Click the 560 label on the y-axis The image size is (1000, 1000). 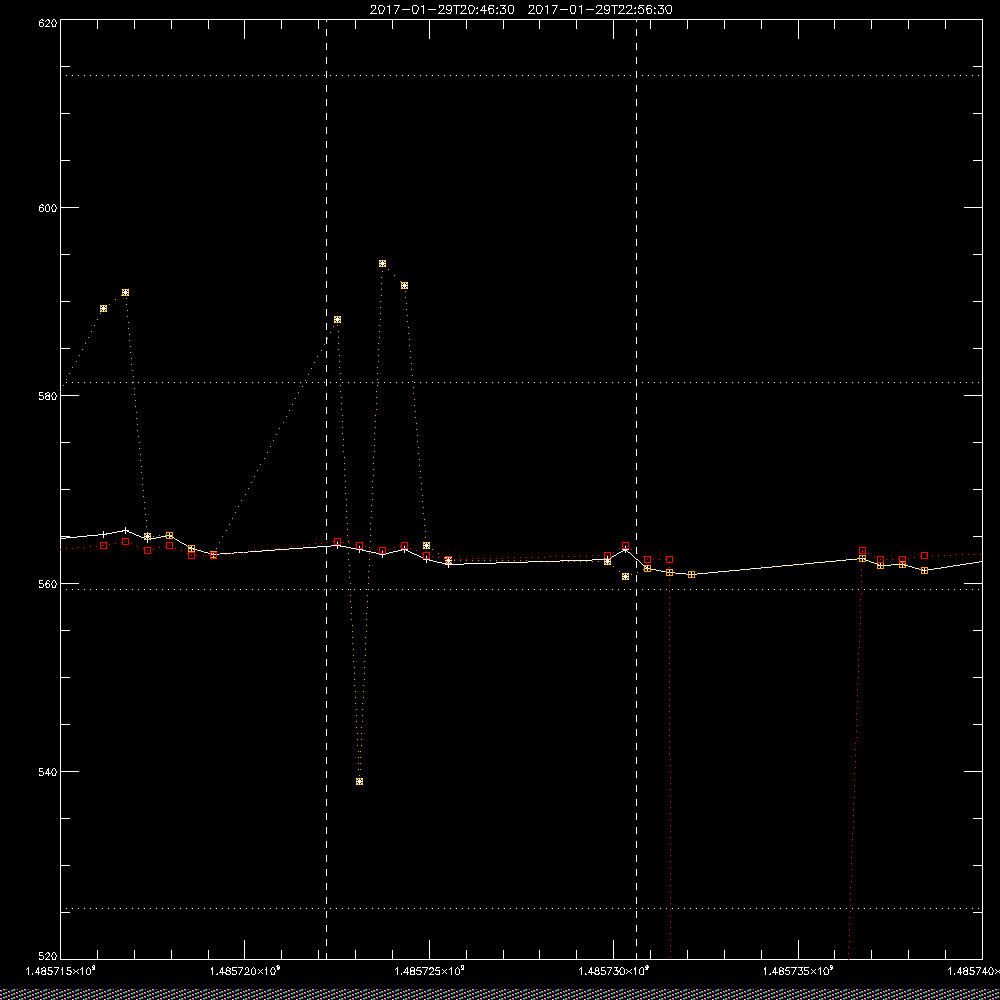48,584
